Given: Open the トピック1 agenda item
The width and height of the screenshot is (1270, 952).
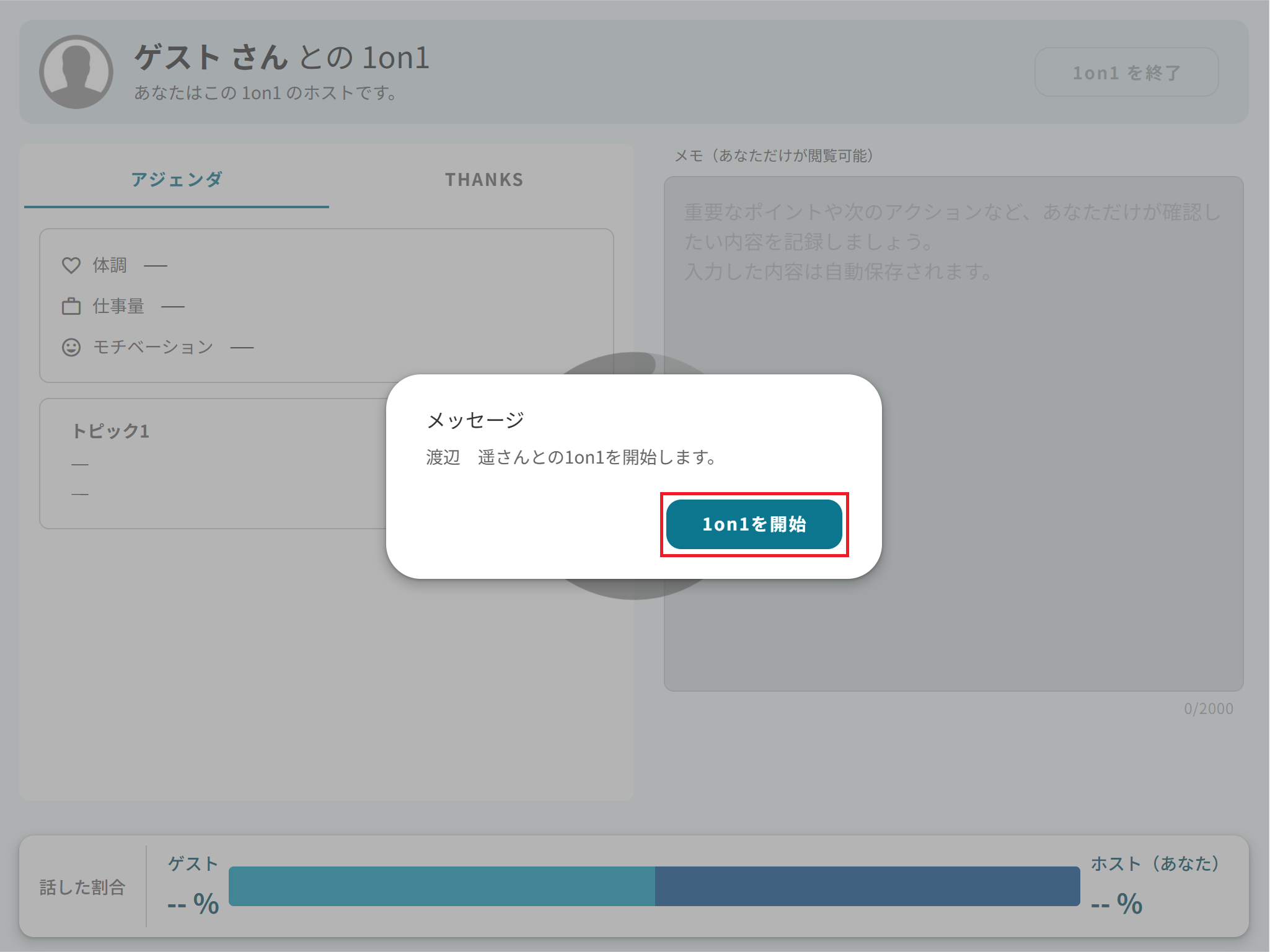Looking at the screenshot, I should pos(110,431).
